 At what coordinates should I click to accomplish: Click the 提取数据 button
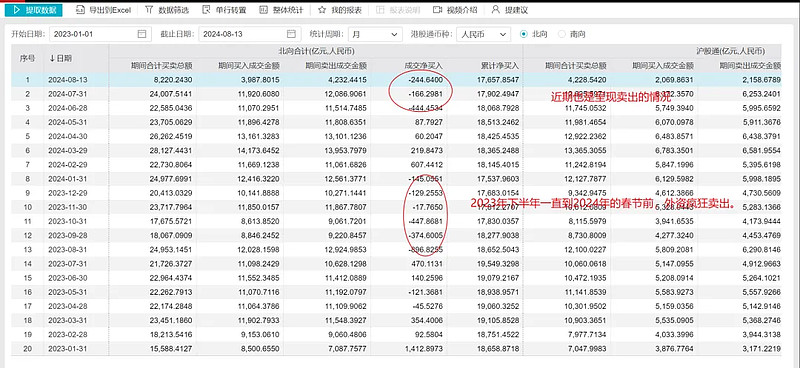(34, 10)
